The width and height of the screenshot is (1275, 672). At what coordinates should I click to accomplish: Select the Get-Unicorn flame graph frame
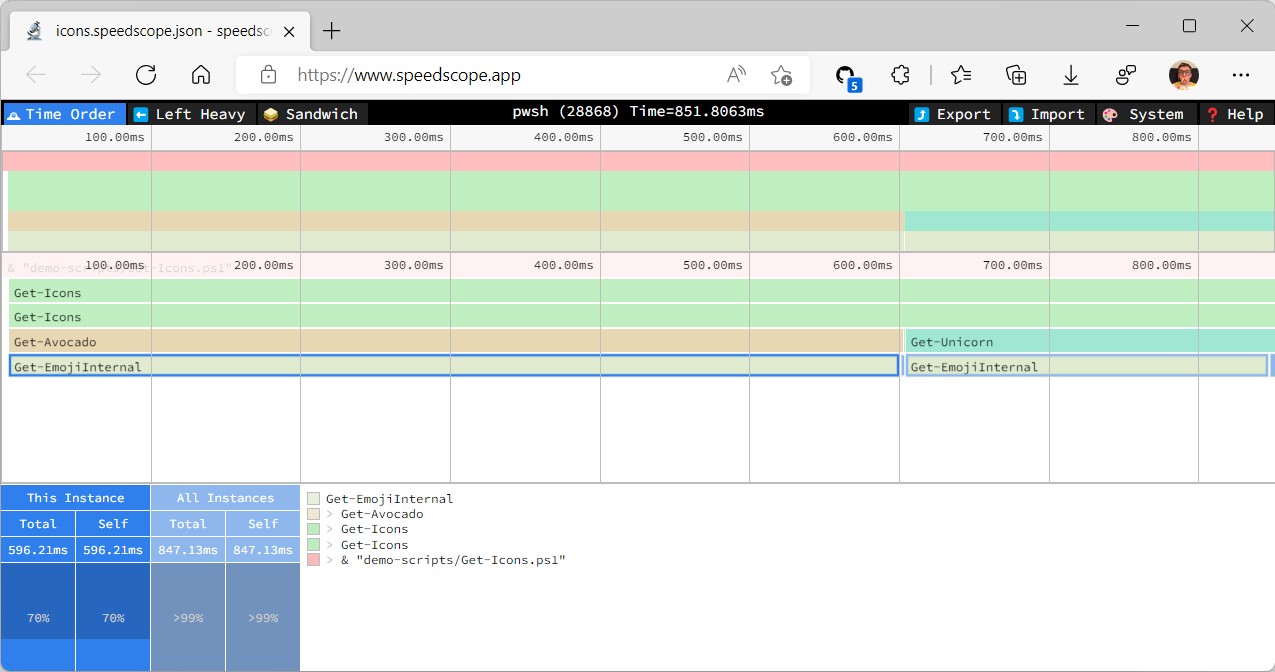pyautogui.click(x=1090, y=342)
